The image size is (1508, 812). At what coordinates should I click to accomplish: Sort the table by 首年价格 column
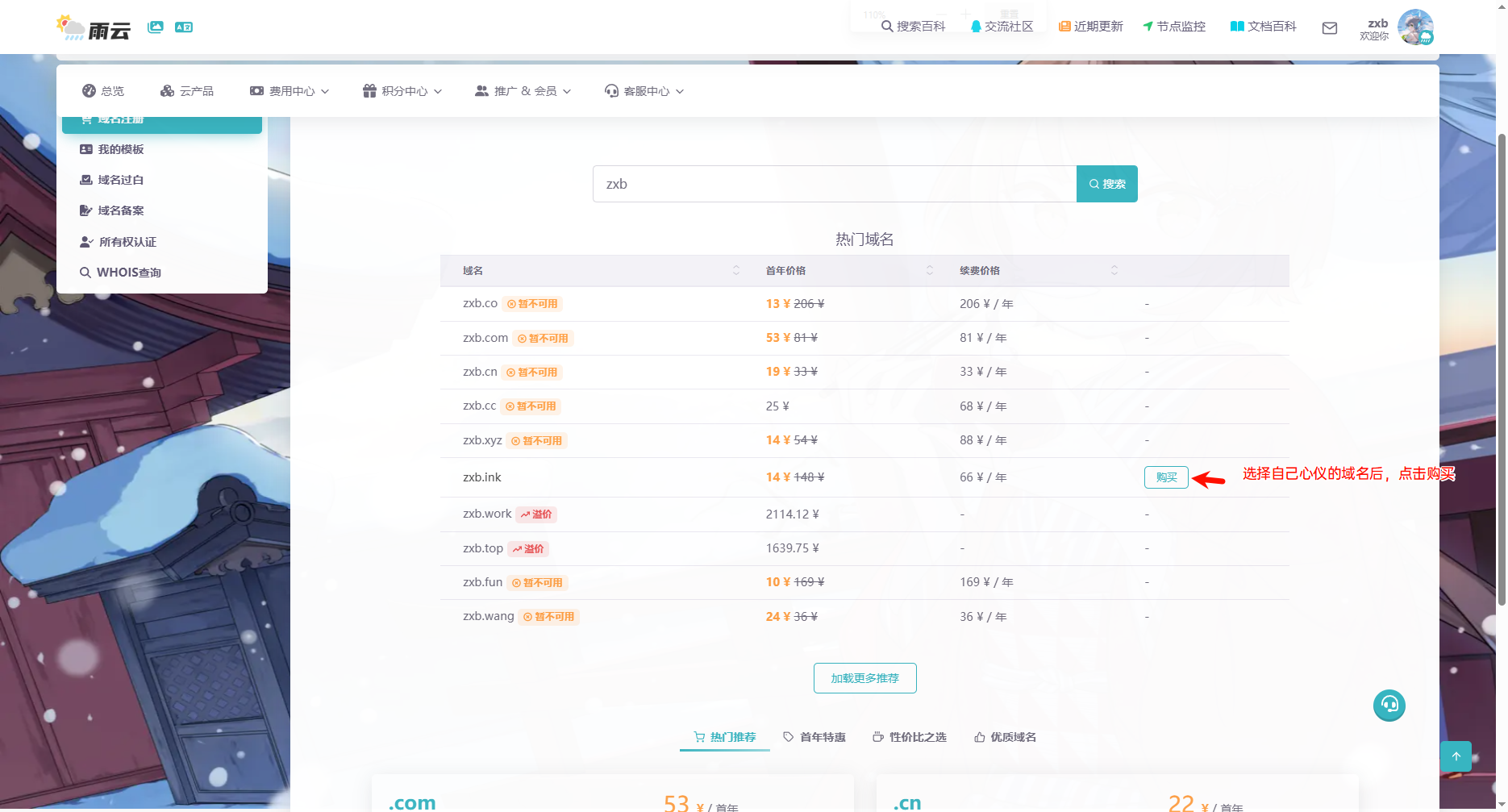coord(929,271)
